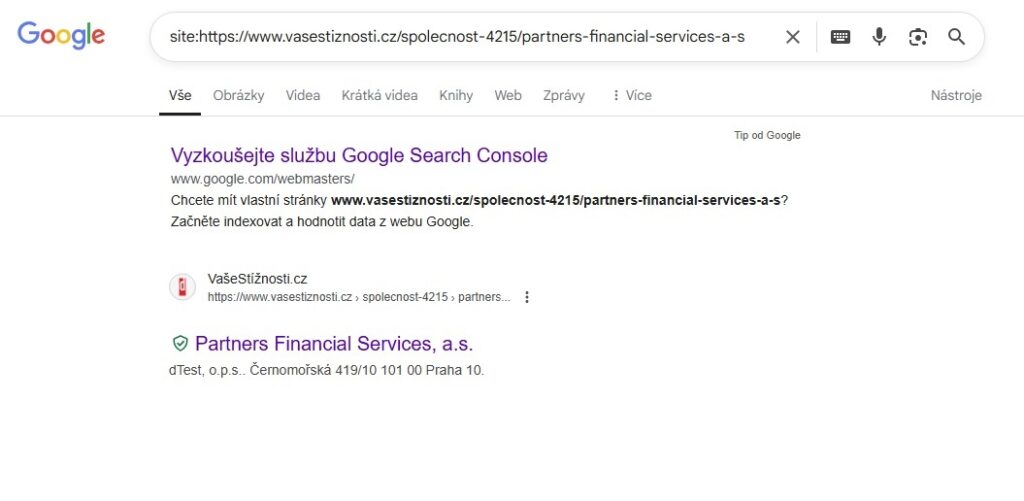Clear the search query with the X icon
This screenshot has width=1024, height=501.
[792, 37]
